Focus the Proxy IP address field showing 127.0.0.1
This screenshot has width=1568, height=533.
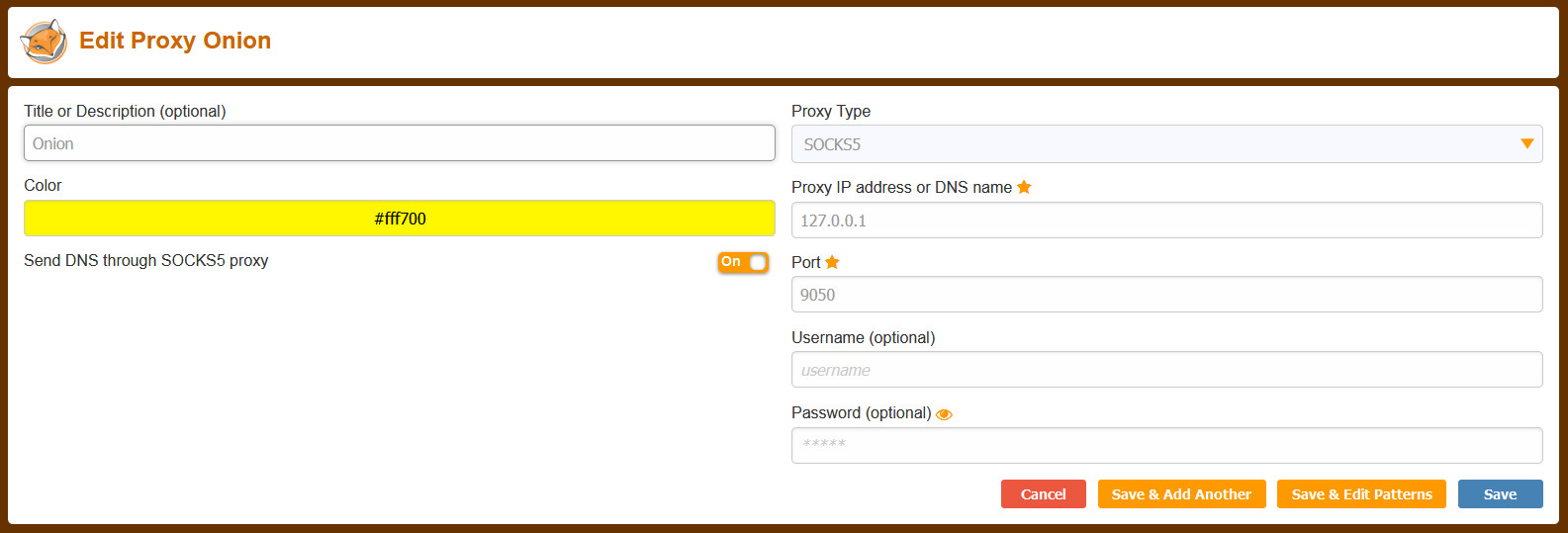point(1166,221)
